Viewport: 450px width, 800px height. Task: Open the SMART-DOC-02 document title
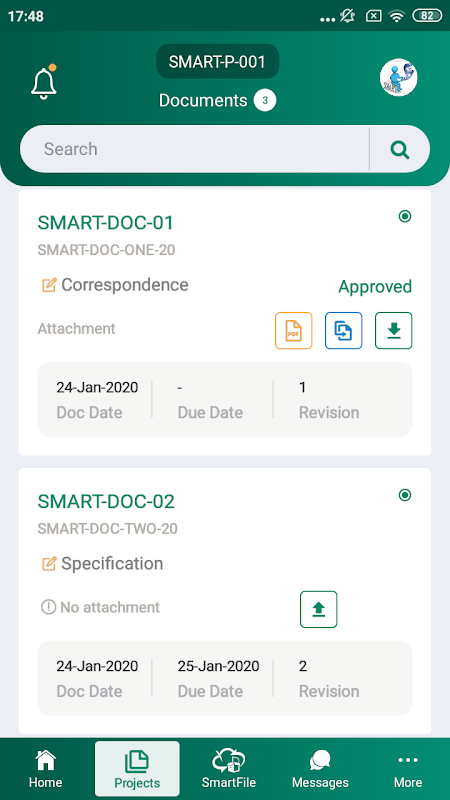[106, 502]
